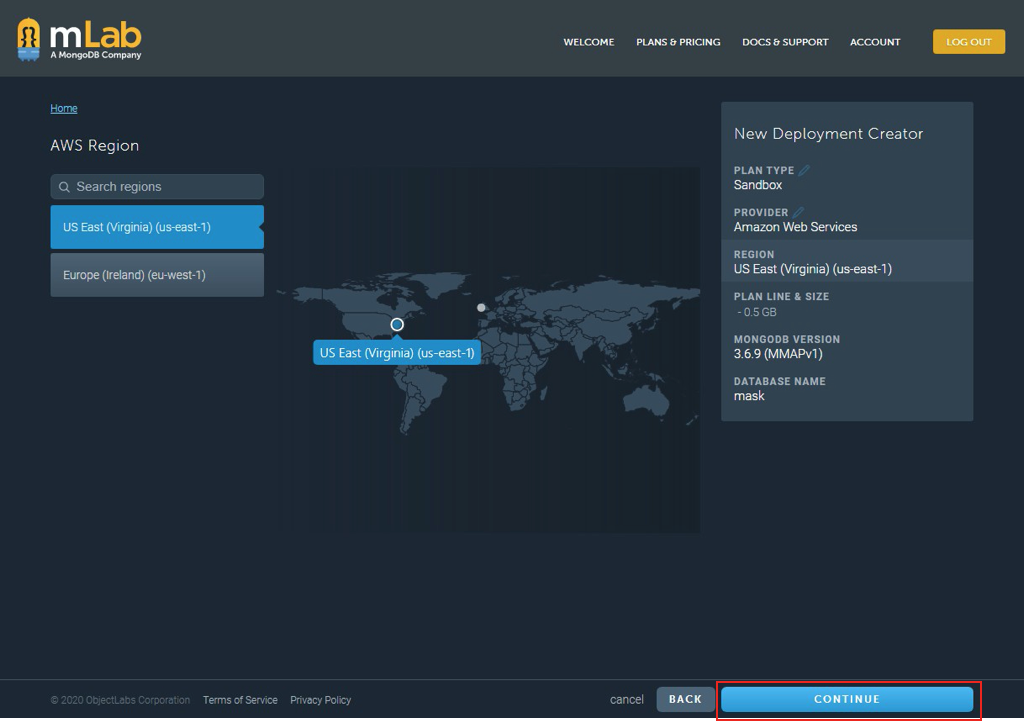Open Terms of Service link
1024x722 pixels.
click(x=240, y=700)
